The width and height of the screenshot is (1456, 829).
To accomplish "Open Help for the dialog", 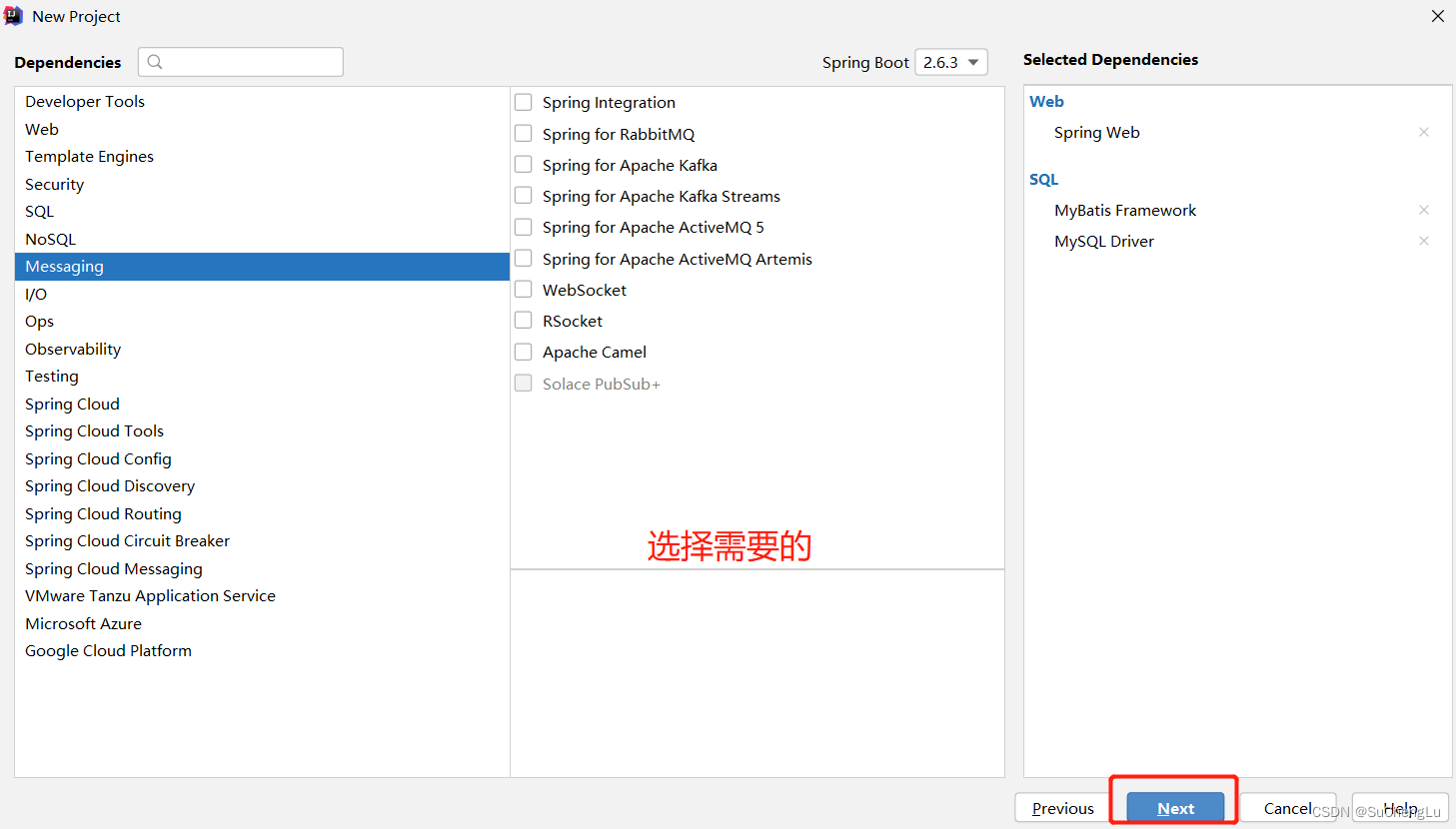I will click(1400, 808).
